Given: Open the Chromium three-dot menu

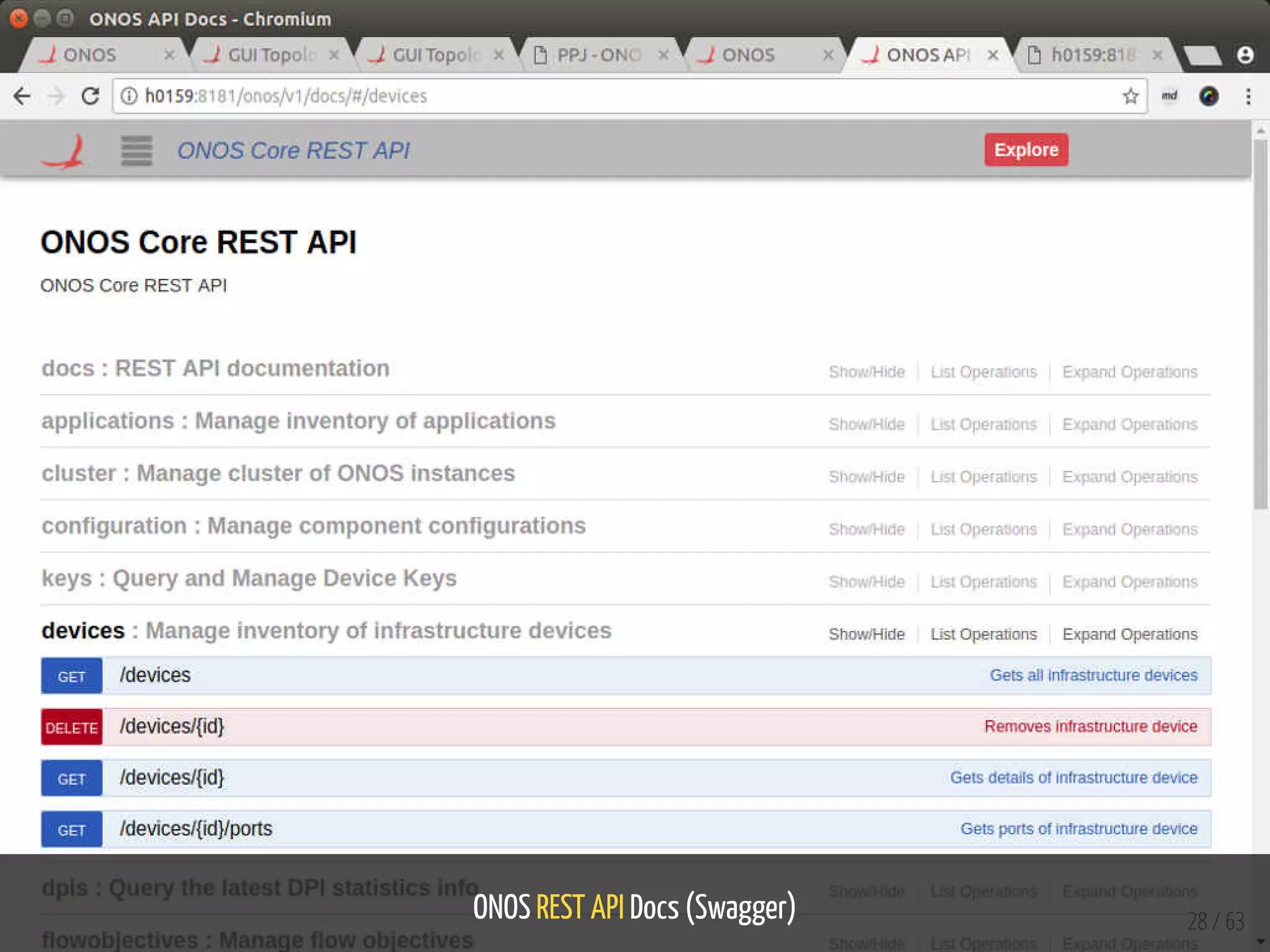Looking at the screenshot, I should click(1248, 96).
